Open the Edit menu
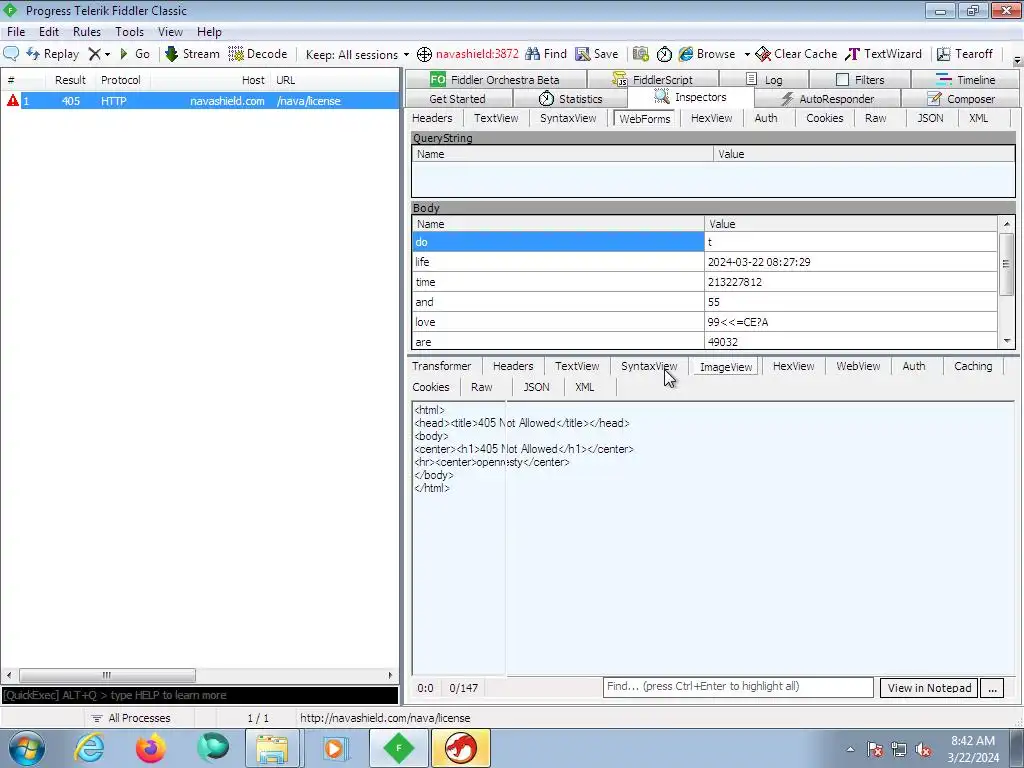 [48, 31]
